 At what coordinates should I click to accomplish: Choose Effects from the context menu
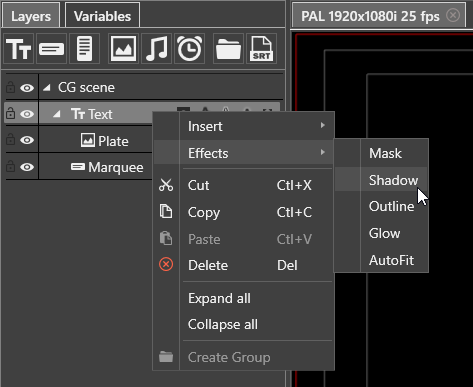coord(244,153)
